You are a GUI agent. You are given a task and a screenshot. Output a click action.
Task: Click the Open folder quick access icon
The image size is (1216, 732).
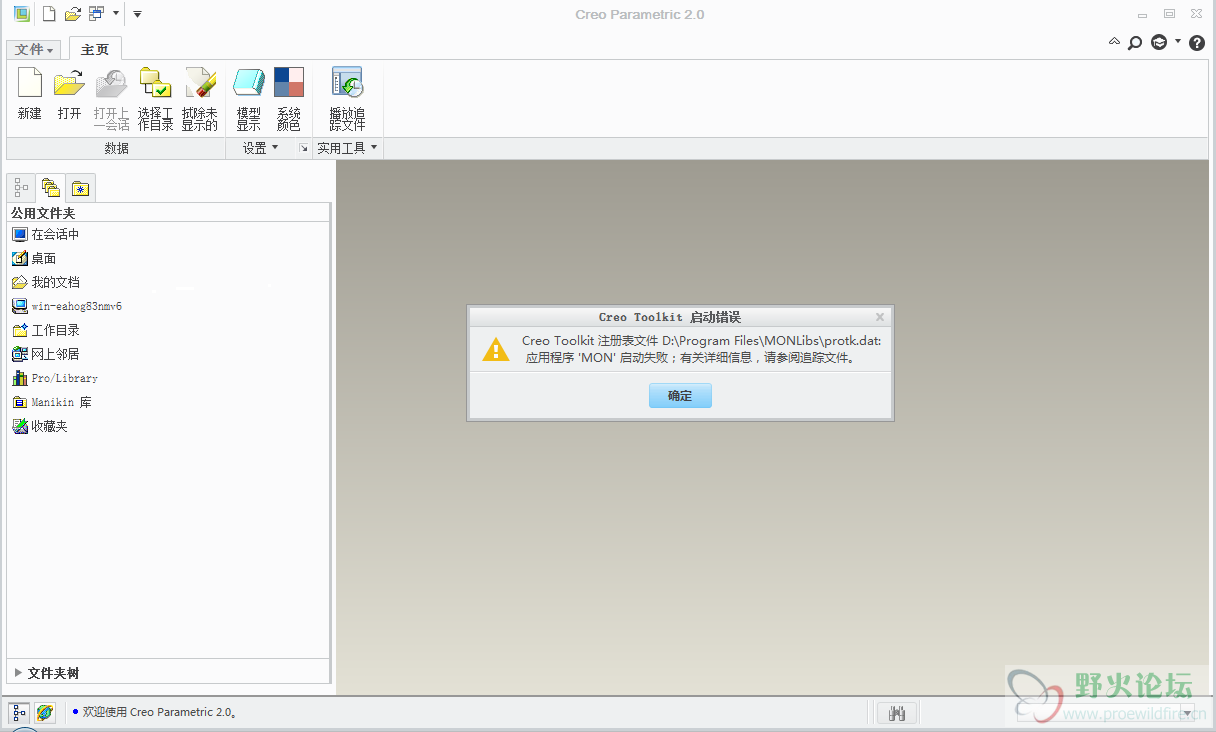point(72,14)
